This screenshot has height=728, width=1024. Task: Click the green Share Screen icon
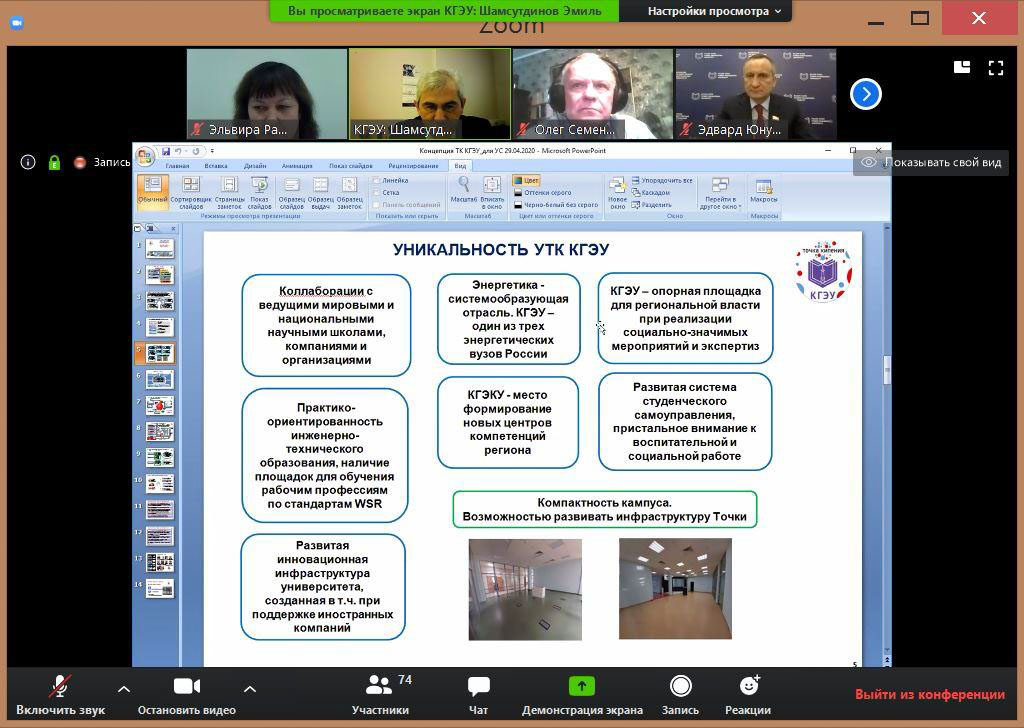click(x=582, y=686)
